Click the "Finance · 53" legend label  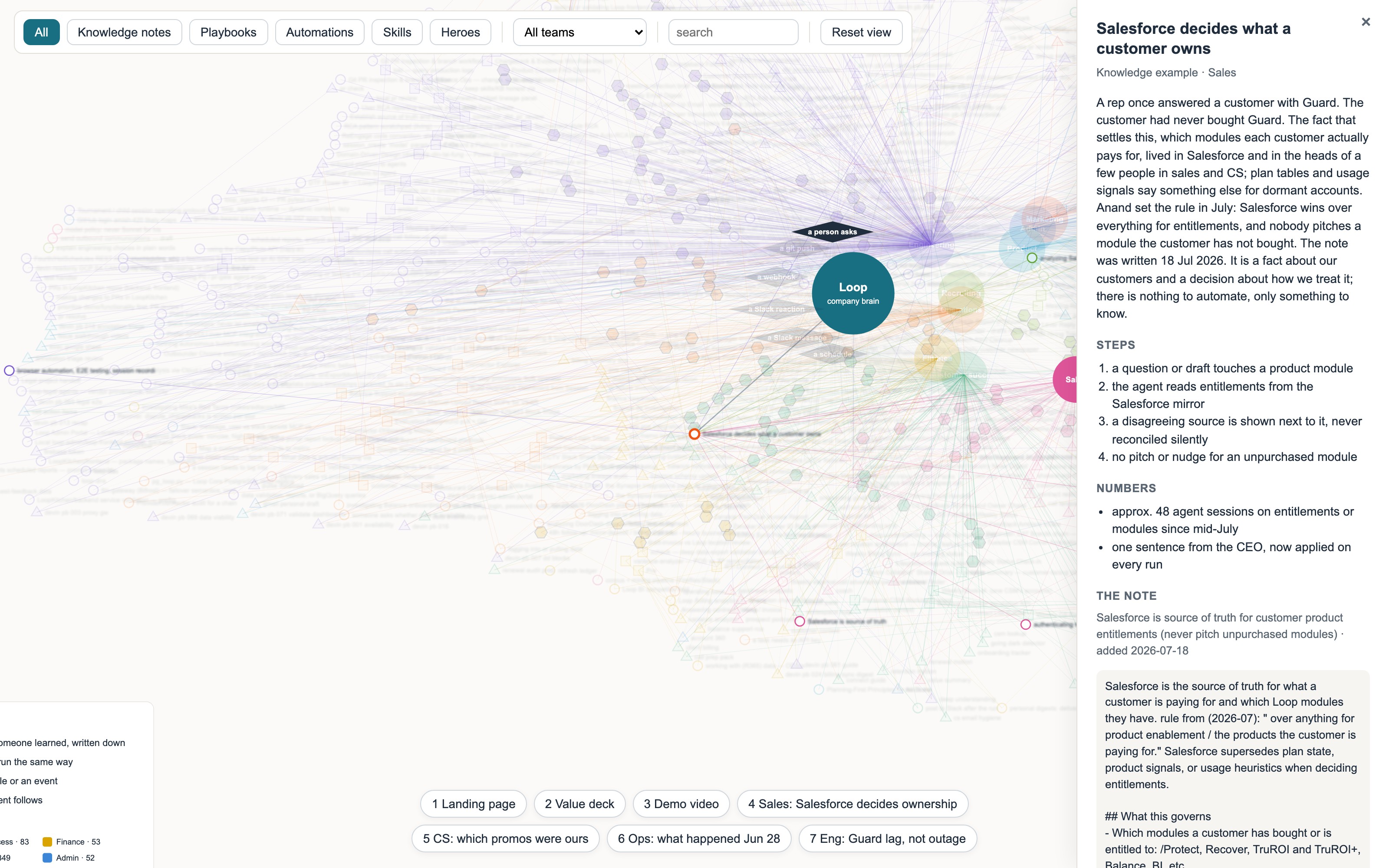pos(78,842)
